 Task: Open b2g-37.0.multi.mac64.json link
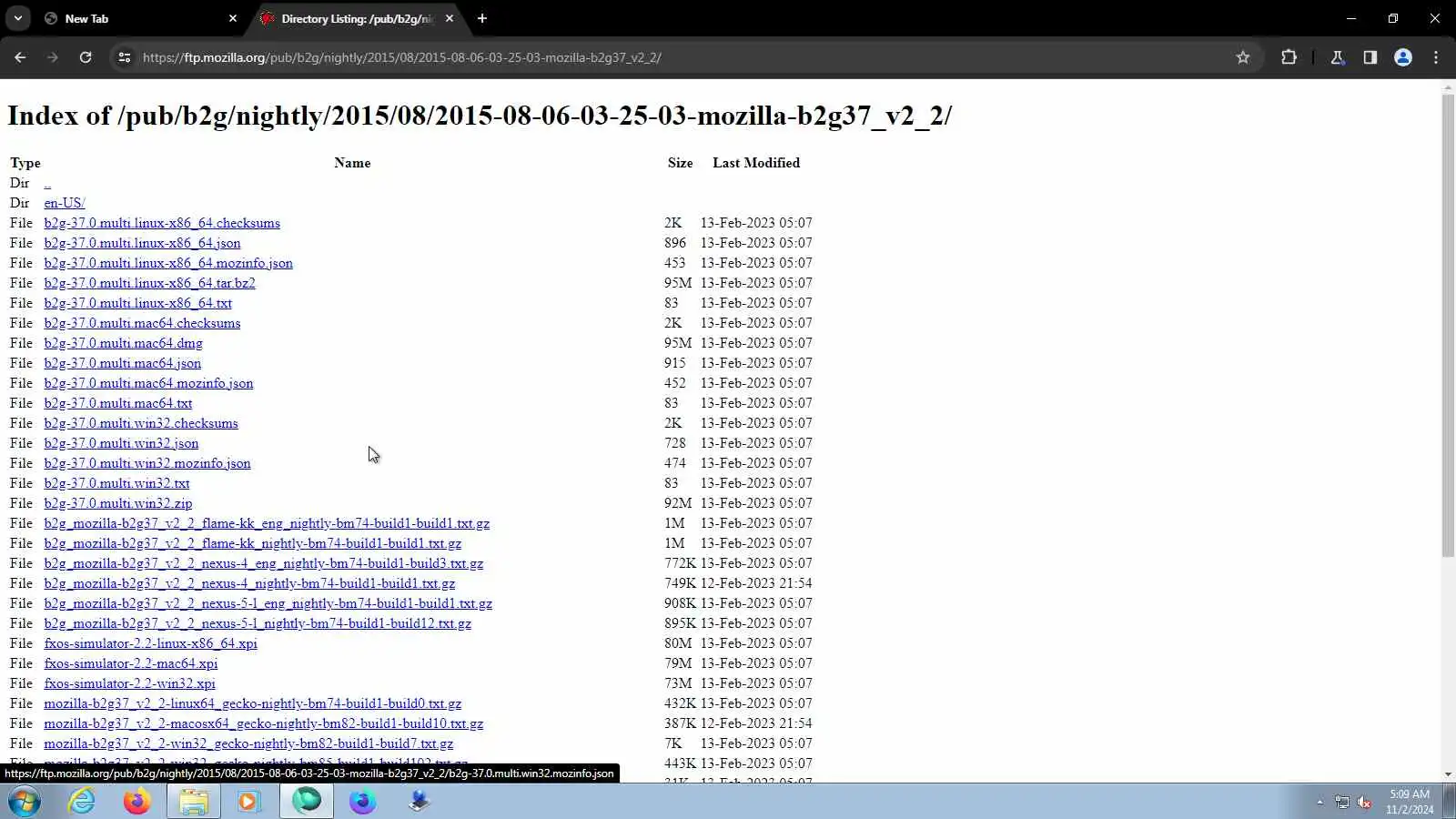122,363
